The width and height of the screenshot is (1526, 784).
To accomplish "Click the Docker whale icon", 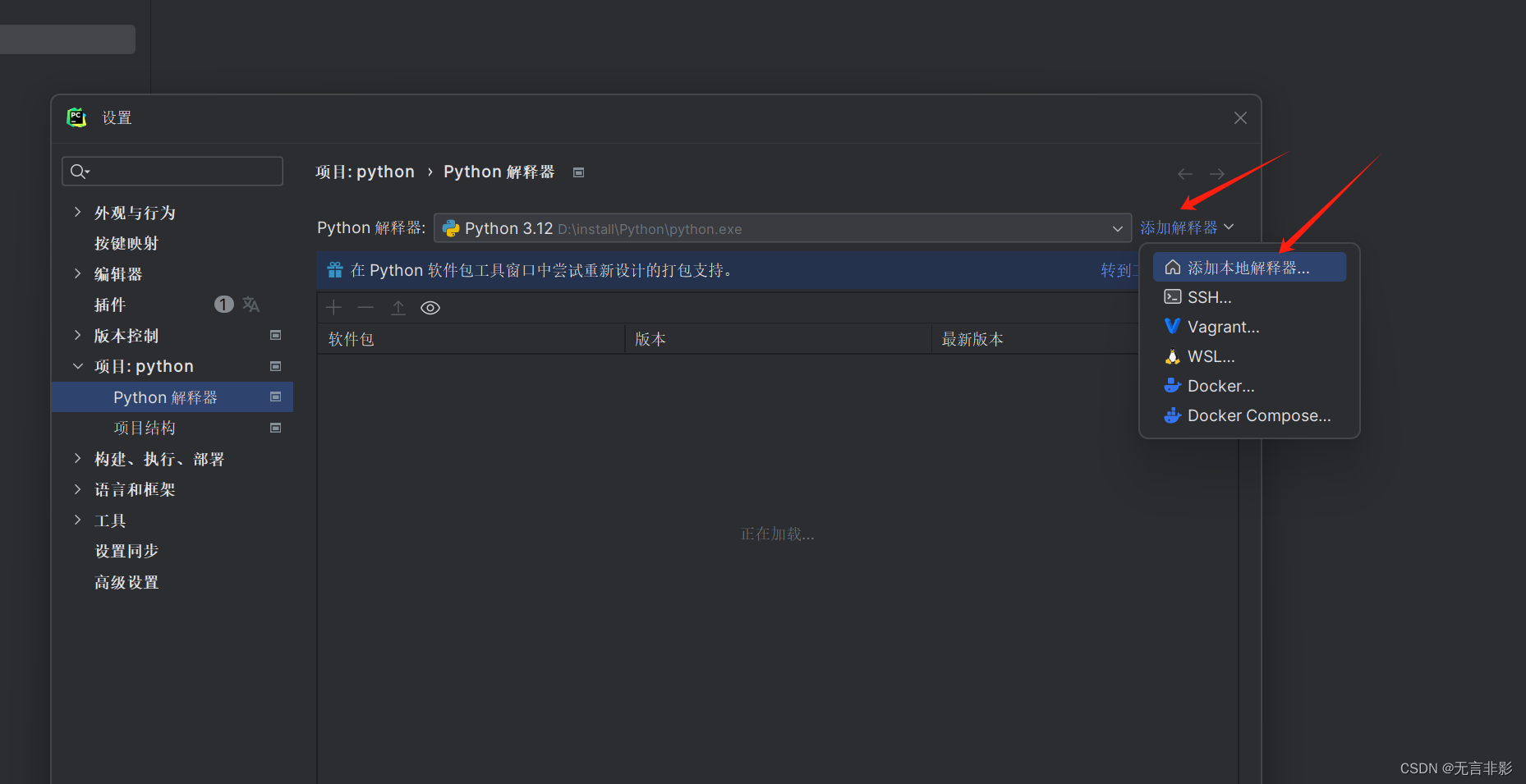I will pos(1173,386).
